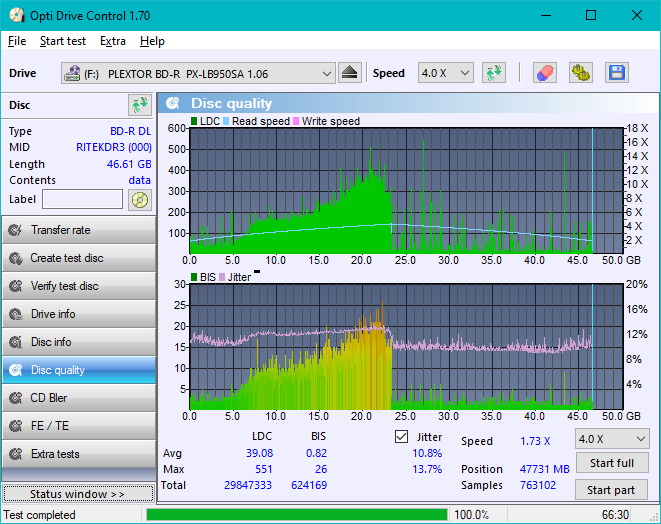Open the Start test menu
661x524 pixels.
(x=63, y=41)
